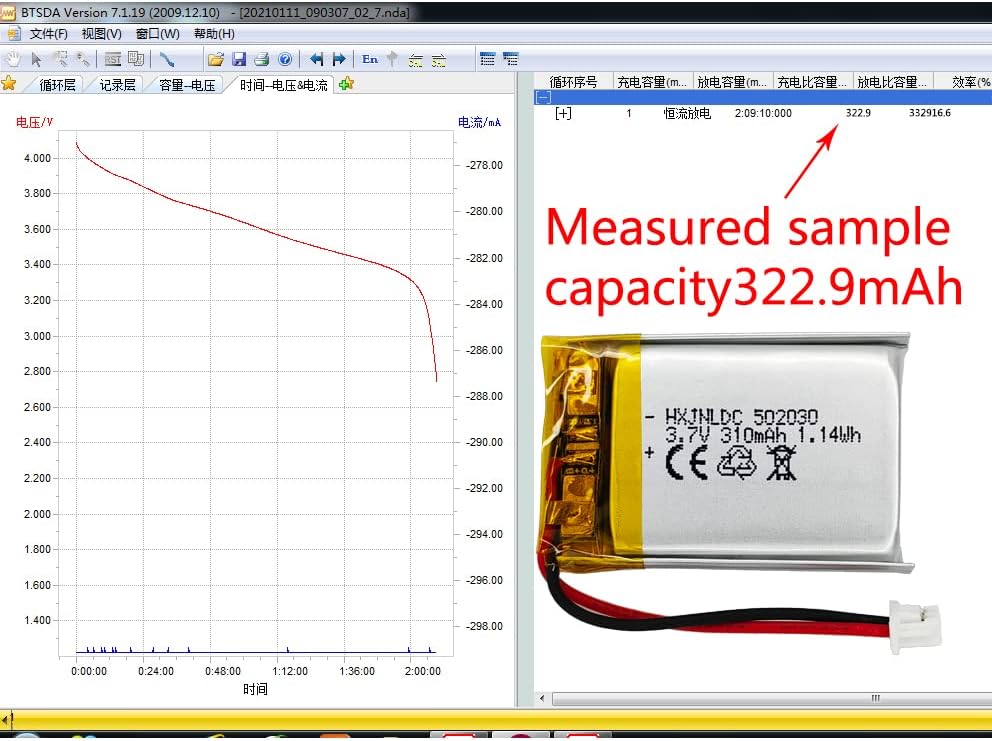This screenshot has height=741, width=992.
Task: Click the menu bar document icon
Action: point(13,34)
